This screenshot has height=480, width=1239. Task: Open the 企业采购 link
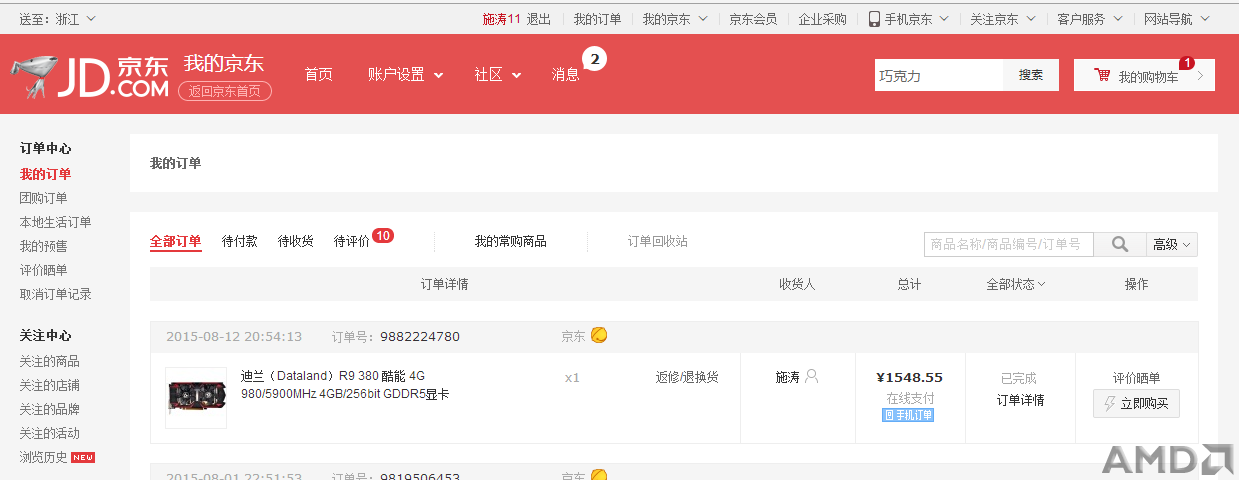pos(822,19)
